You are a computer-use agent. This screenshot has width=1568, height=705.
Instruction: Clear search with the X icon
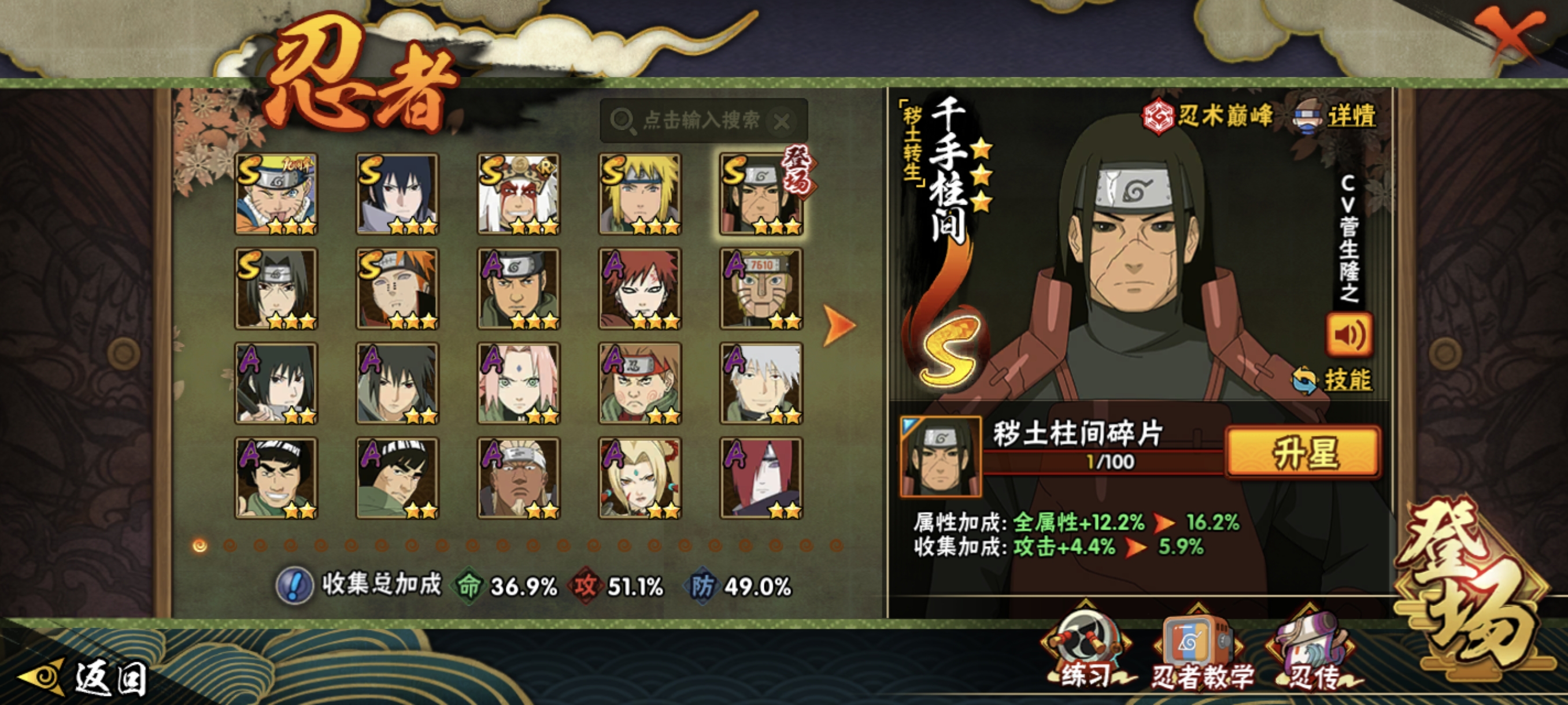(782, 122)
